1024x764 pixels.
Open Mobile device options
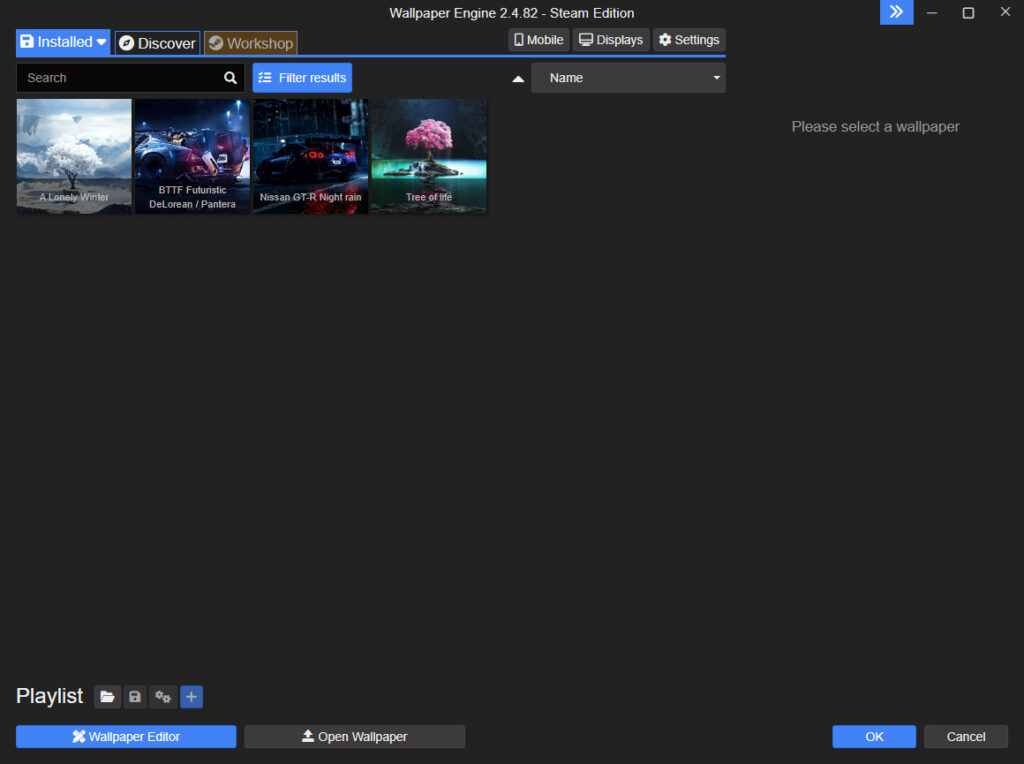pos(539,40)
